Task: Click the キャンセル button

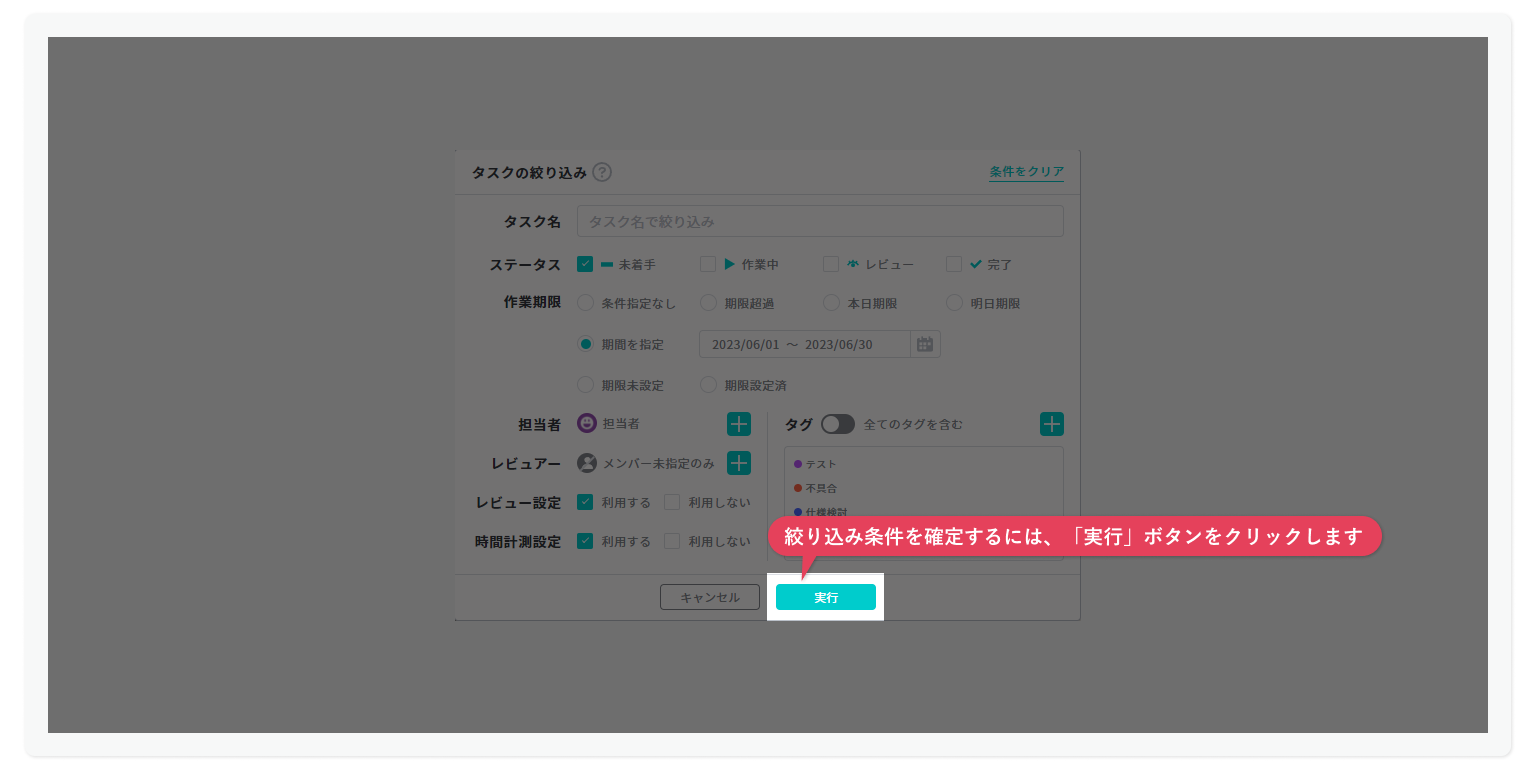Action: pyautogui.click(x=710, y=597)
